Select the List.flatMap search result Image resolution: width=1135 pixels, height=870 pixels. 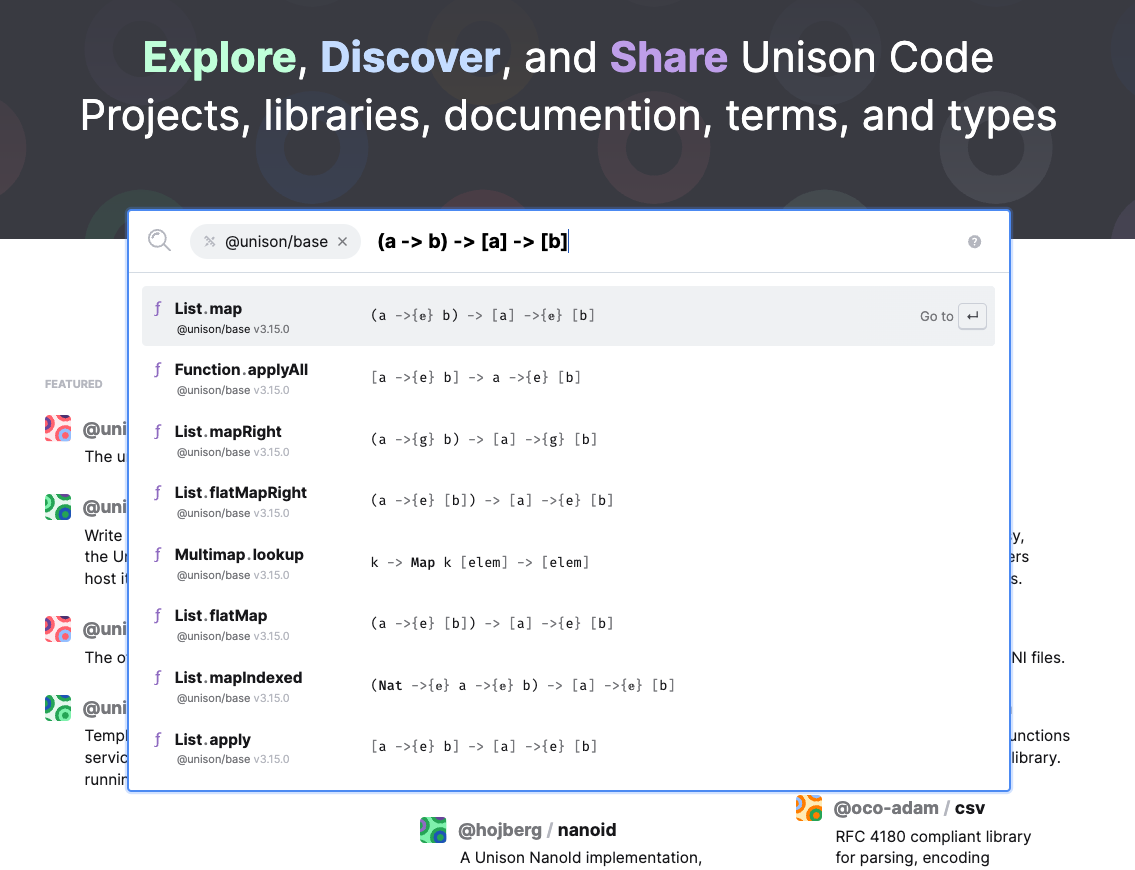(568, 624)
